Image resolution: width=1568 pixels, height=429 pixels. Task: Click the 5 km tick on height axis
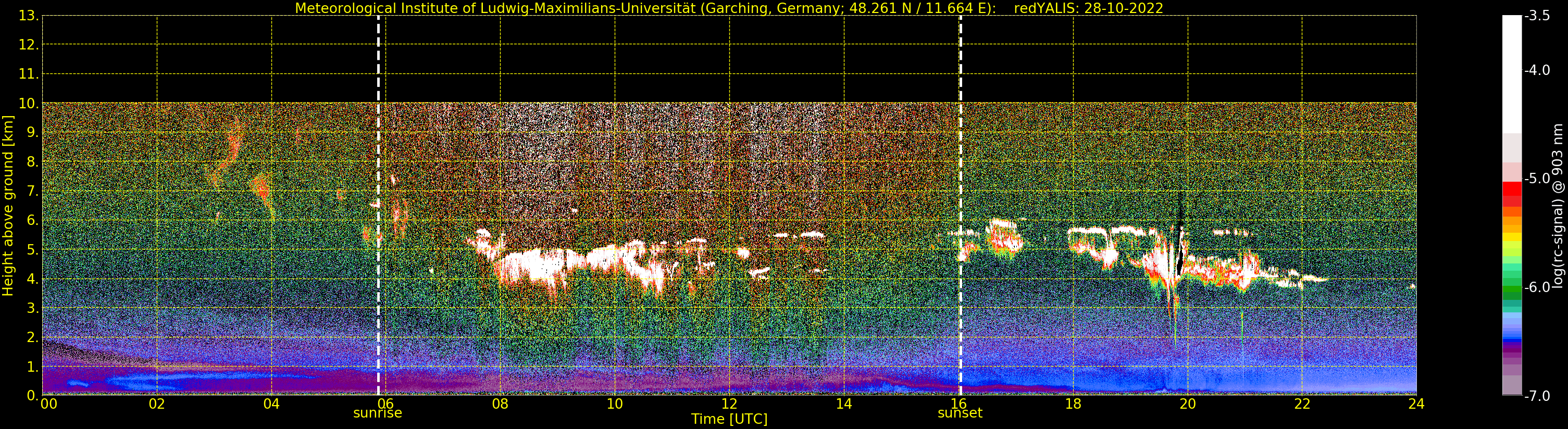click(32, 249)
